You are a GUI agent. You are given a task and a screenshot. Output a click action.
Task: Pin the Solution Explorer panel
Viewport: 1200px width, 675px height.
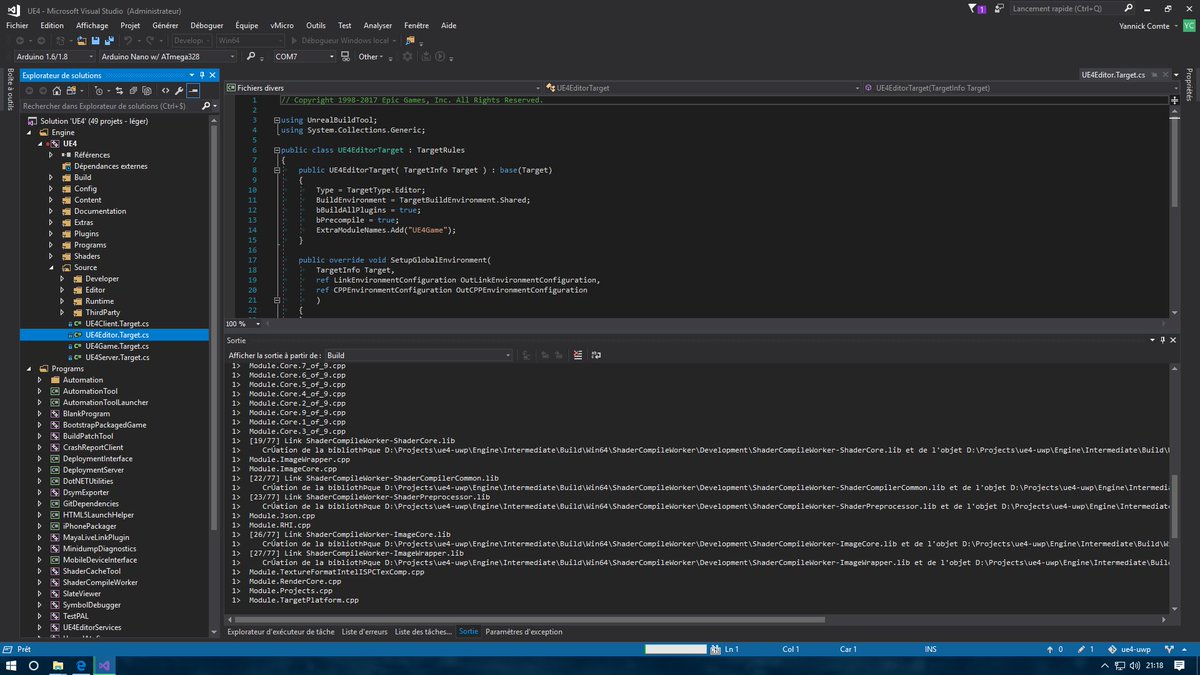[x=201, y=75]
